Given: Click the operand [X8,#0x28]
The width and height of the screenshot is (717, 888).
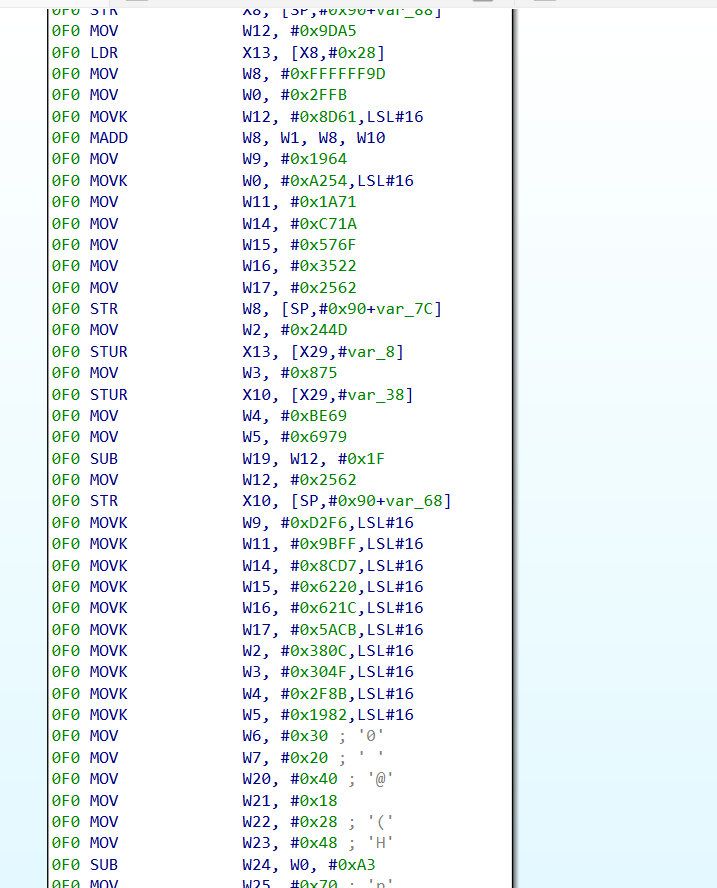Looking at the screenshot, I should tap(338, 53).
